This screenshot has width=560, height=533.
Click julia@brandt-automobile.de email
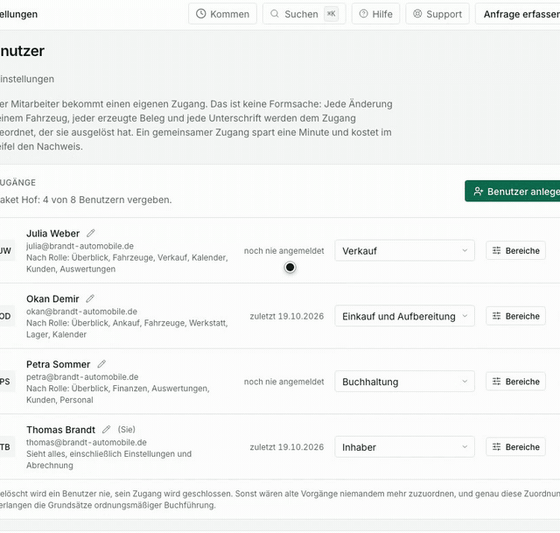(x=80, y=246)
